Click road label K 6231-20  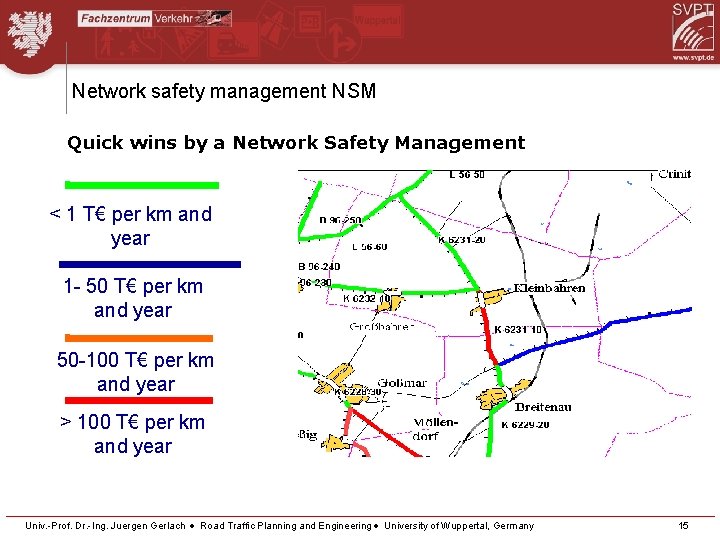(x=461, y=240)
